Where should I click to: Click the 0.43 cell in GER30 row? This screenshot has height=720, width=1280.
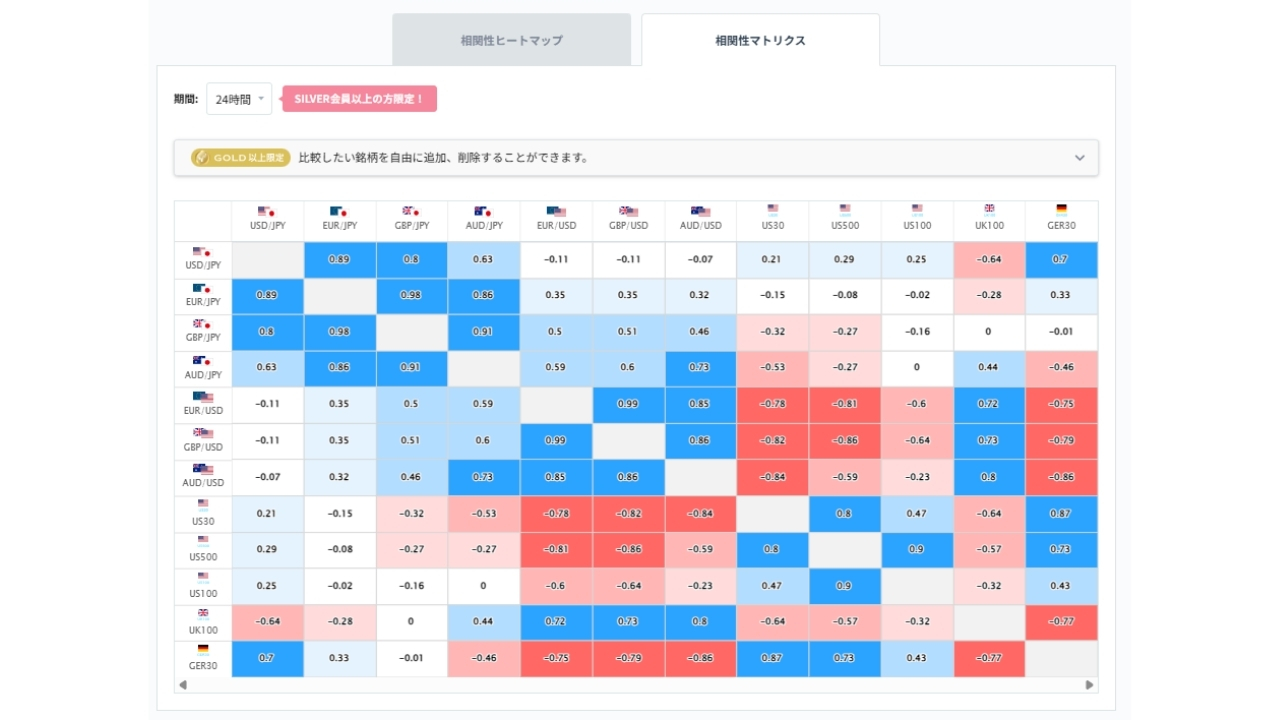(917, 658)
